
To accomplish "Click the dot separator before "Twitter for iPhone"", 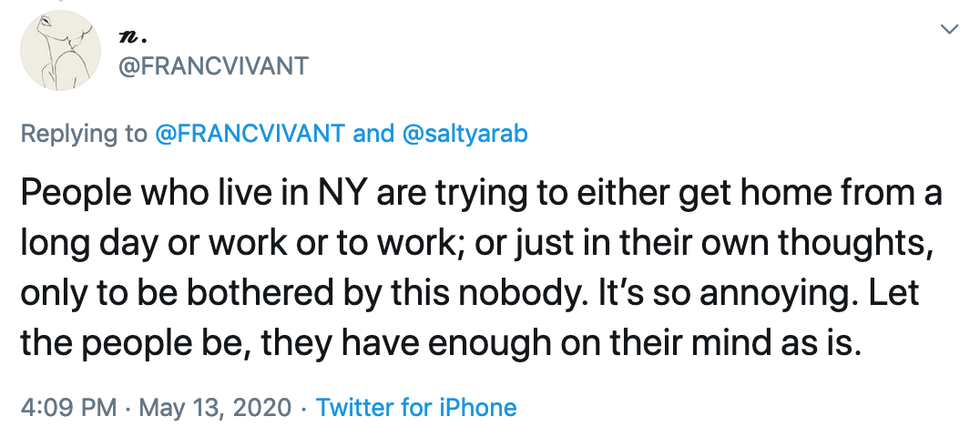I will [304, 407].
